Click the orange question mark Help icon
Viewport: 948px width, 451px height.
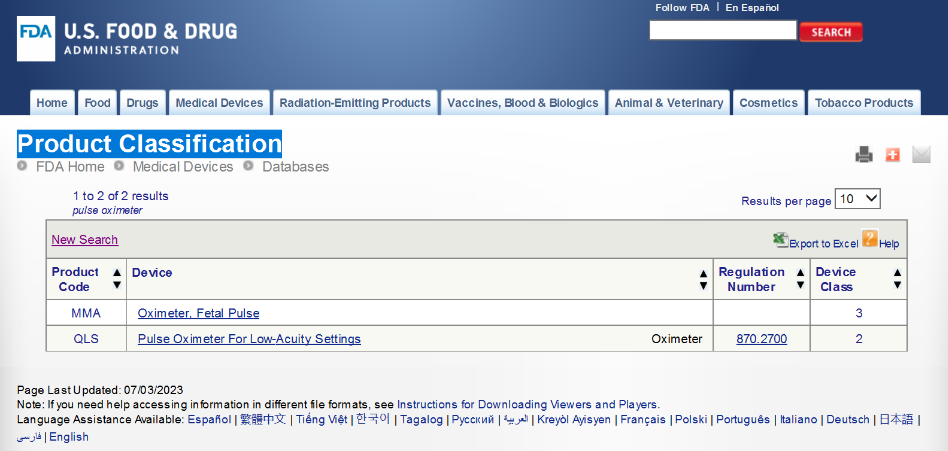click(x=869, y=239)
